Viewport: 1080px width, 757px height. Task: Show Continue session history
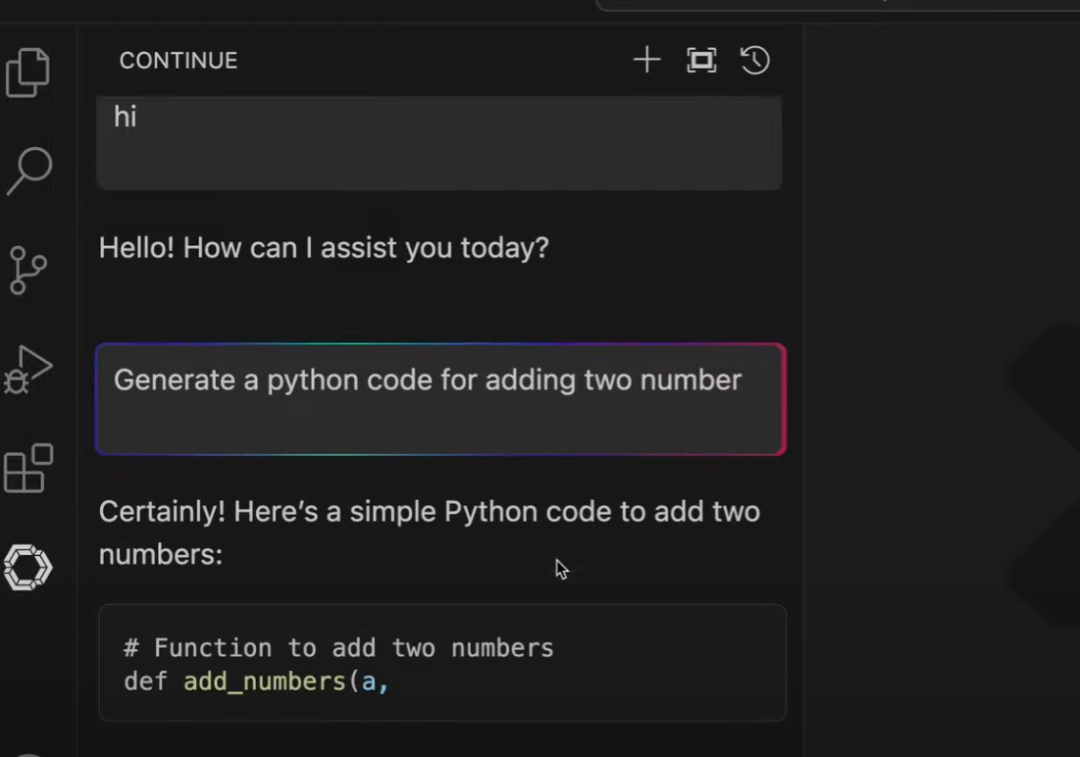point(755,60)
